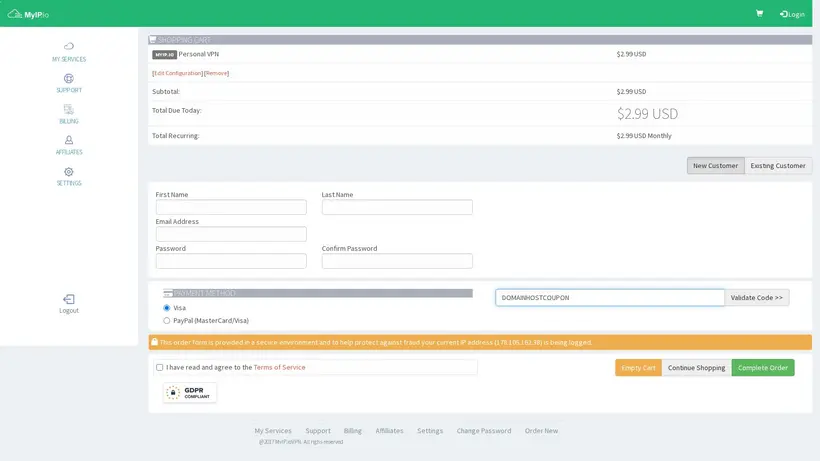Open Settings footer link
The image size is (820, 461).
(x=430, y=431)
